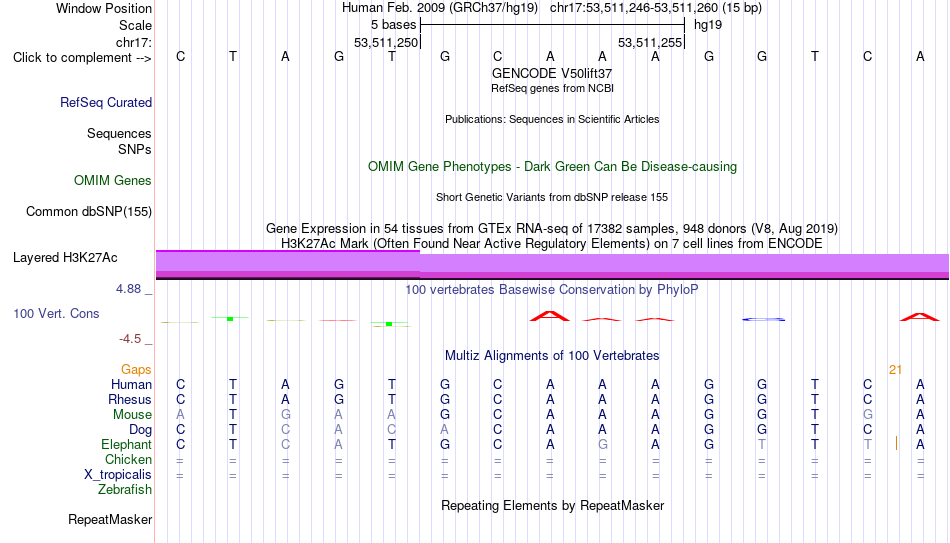Click the orange gap count 21
950x543 pixels.
point(895,370)
